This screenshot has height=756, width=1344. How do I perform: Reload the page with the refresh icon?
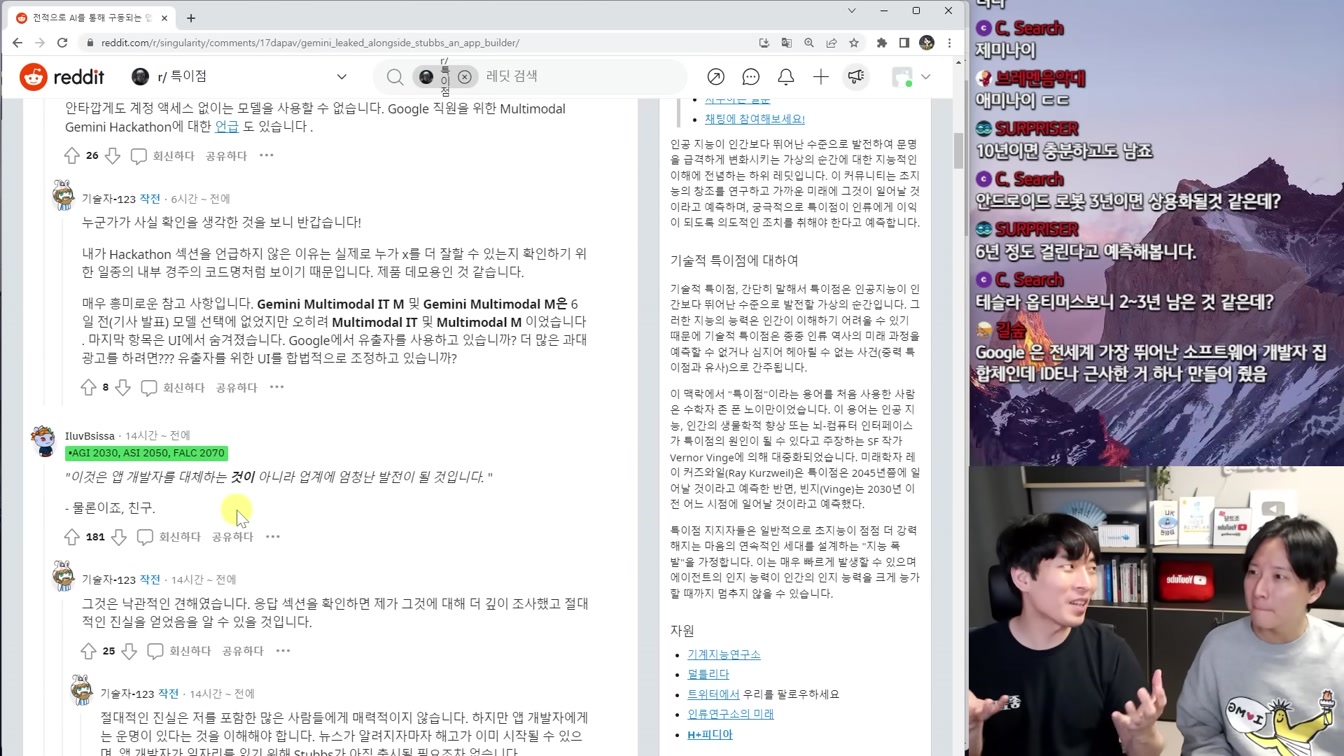click(x=62, y=43)
